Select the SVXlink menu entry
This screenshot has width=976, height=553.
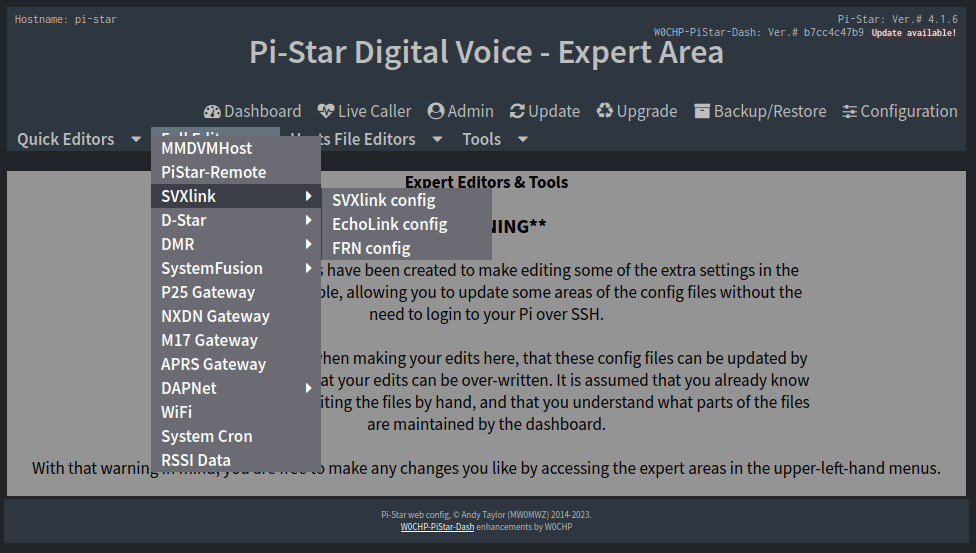click(x=236, y=196)
